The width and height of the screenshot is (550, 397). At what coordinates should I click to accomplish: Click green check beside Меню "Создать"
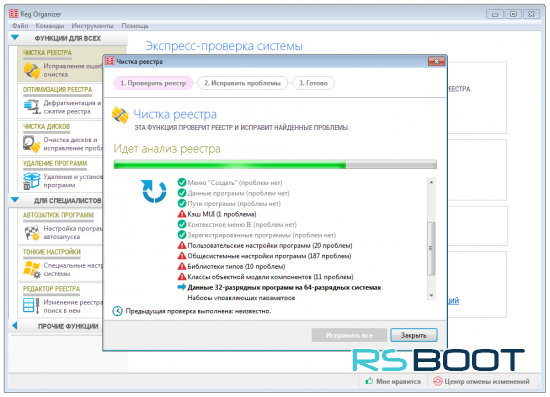tap(182, 182)
